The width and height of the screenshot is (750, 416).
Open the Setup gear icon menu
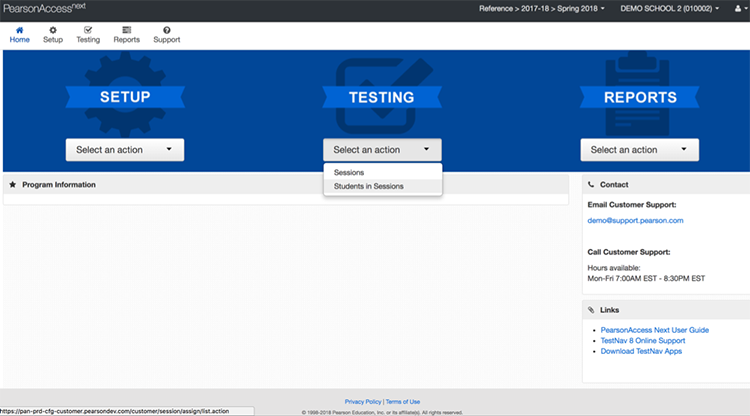[52, 31]
